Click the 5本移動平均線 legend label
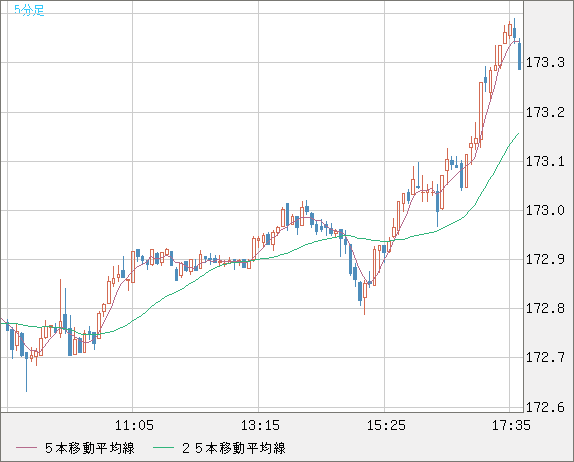 tap(90, 448)
